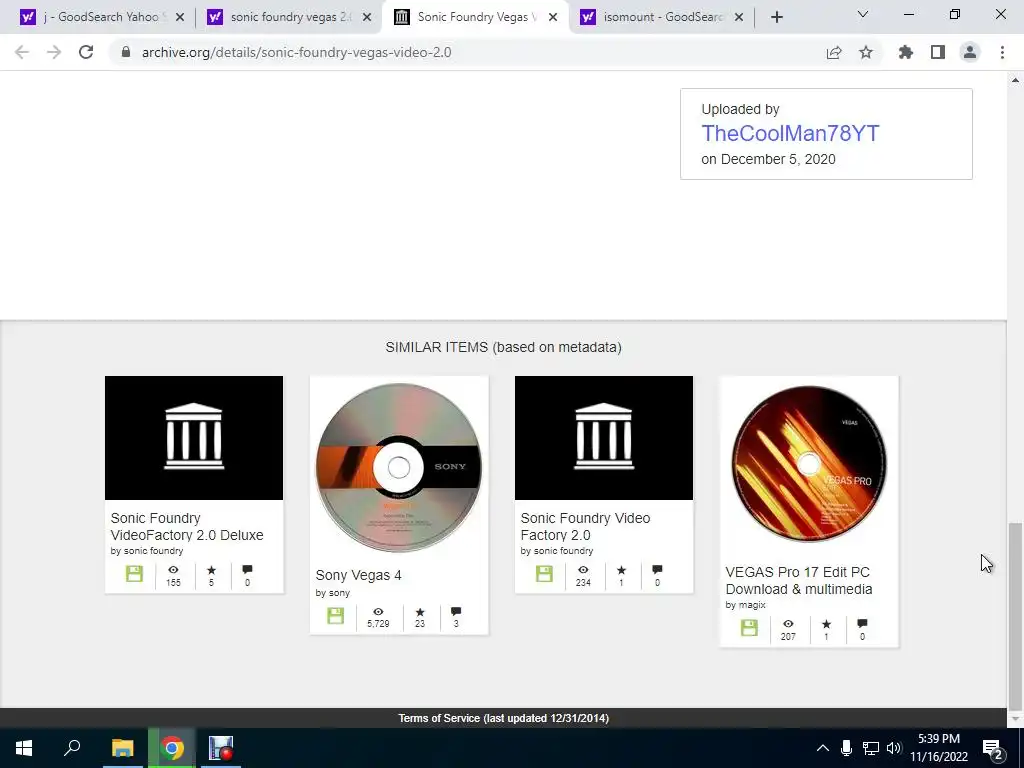Open Sony Vegas 4 disc thumbnail
Image resolution: width=1024 pixels, height=768 pixels.
pos(398,468)
